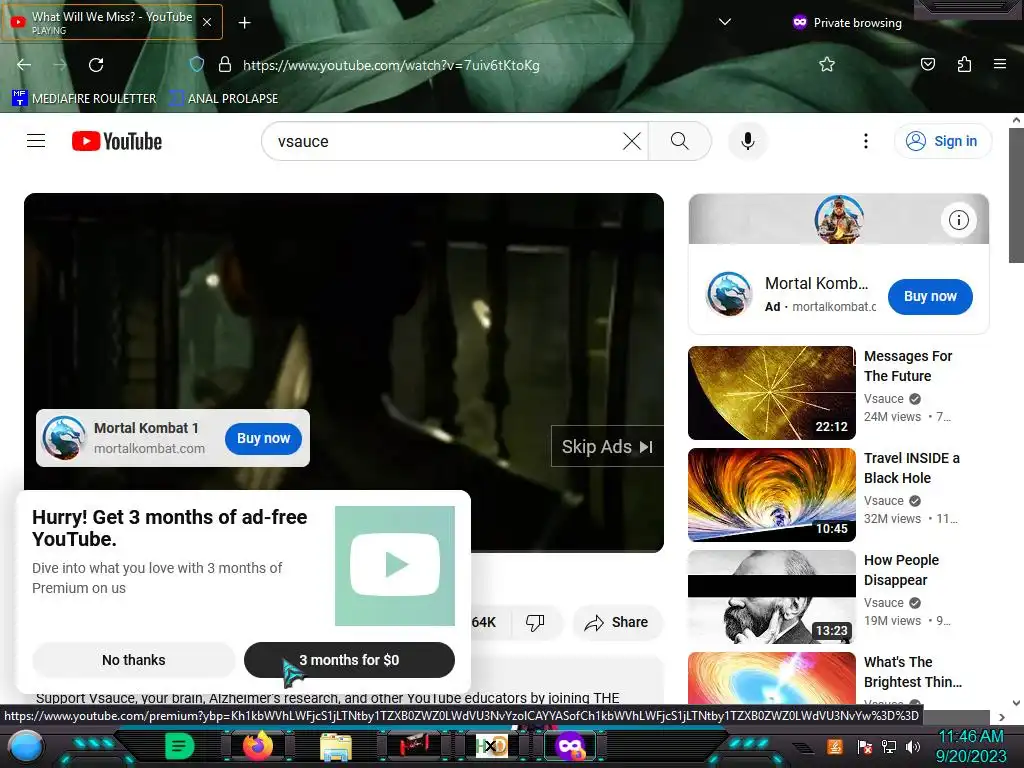Open What's The Brightest Thing video title

coord(912,672)
